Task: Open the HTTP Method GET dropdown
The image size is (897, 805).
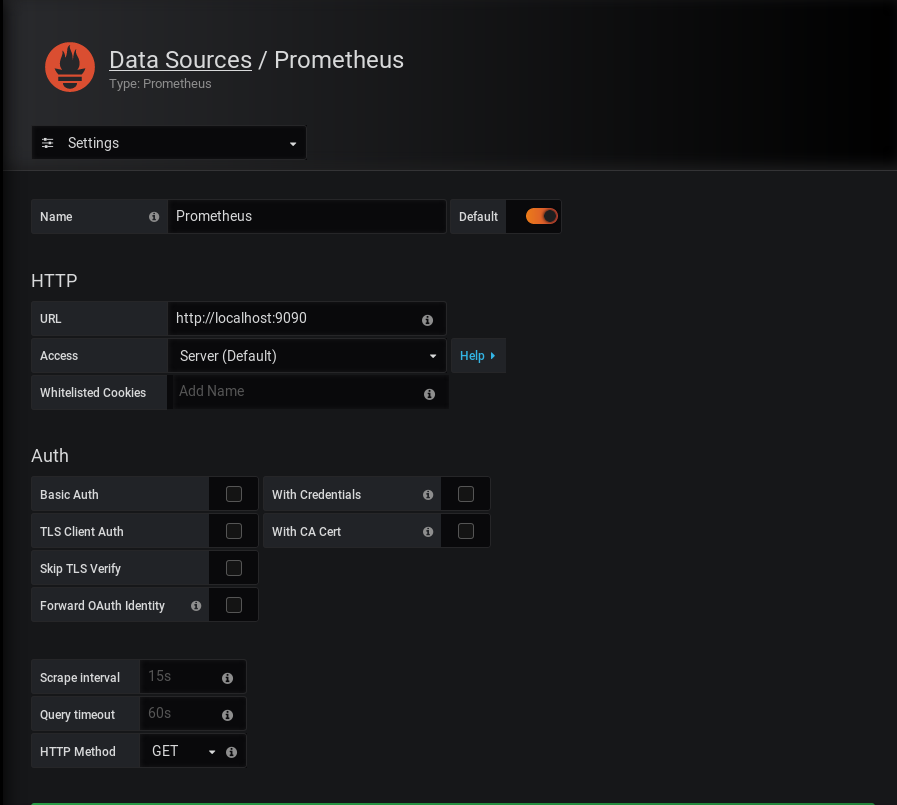Action: pos(183,751)
